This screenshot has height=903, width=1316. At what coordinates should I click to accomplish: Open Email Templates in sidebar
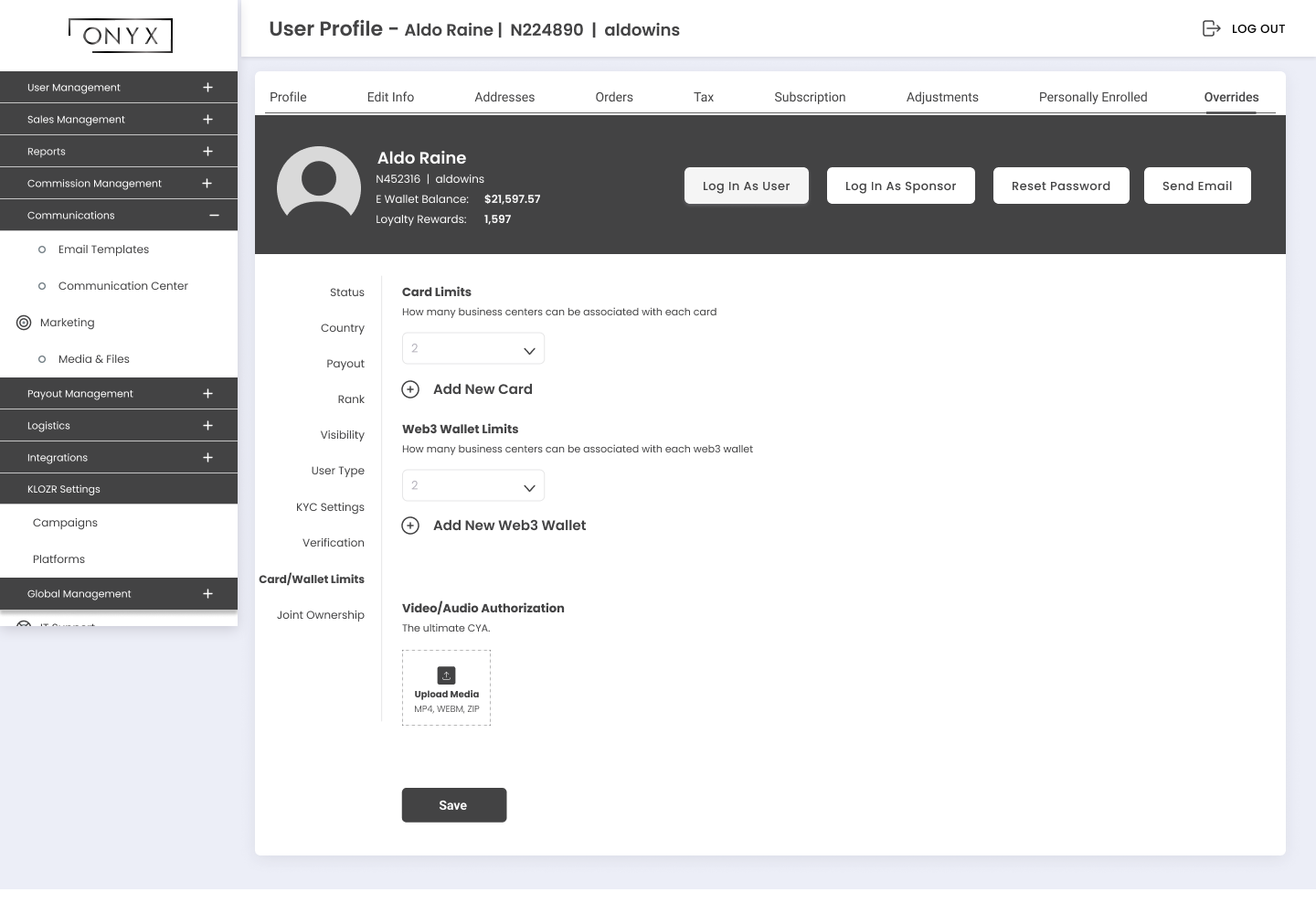pos(103,250)
